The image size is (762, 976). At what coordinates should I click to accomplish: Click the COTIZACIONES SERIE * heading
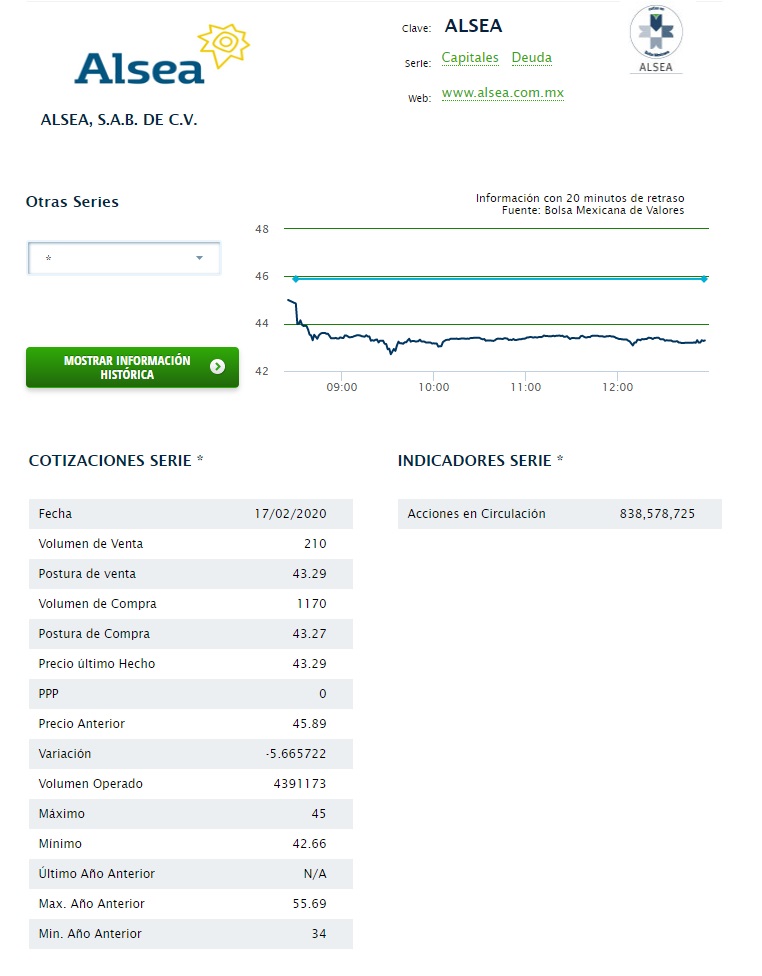116,461
